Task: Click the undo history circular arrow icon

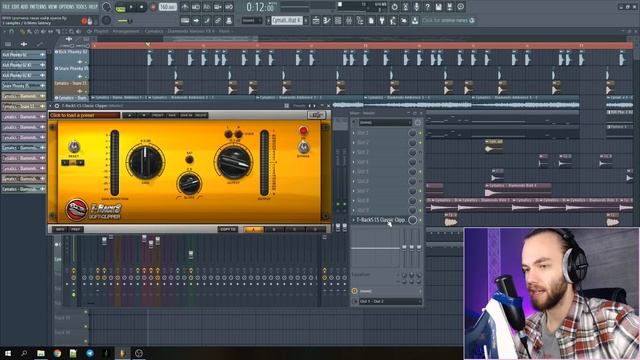Action: click(x=394, y=7)
